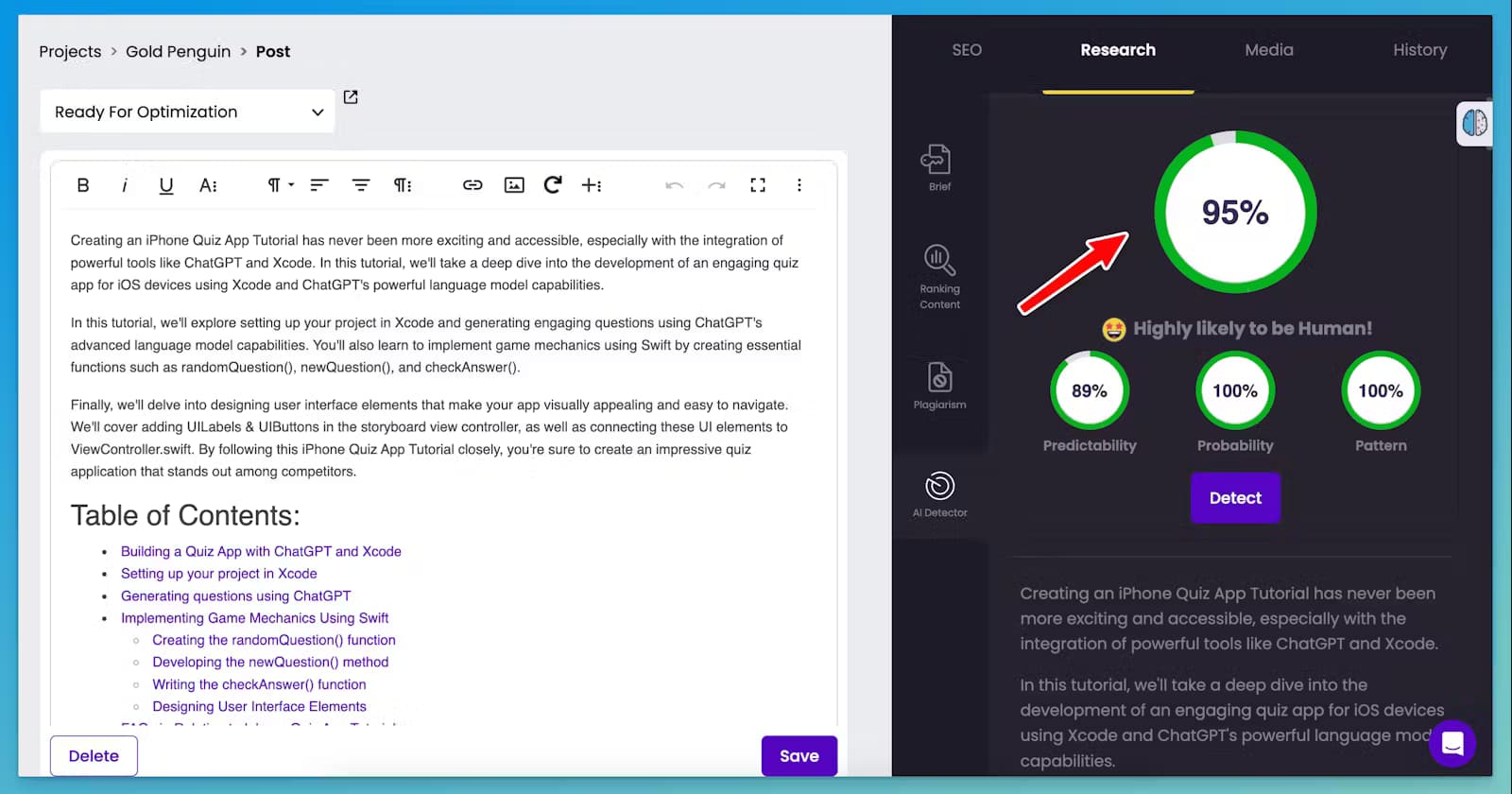The width and height of the screenshot is (1512, 794).
Task: Click the Predictability label
Action: coord(1090,445)
